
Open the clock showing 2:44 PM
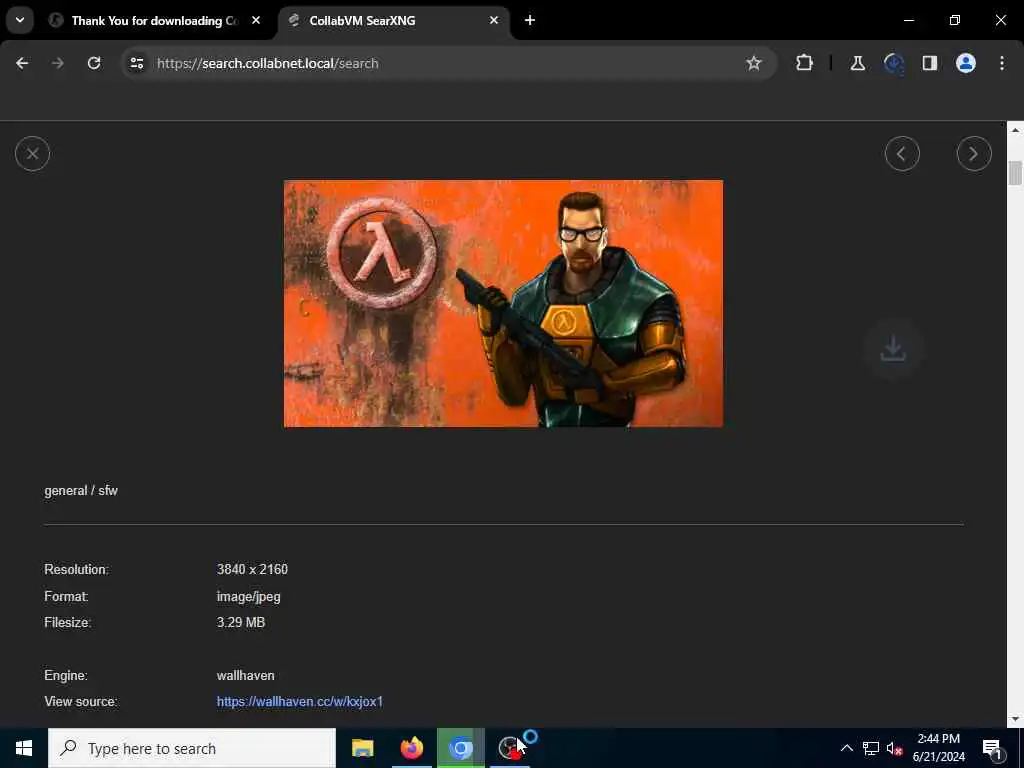pos(938,748)
